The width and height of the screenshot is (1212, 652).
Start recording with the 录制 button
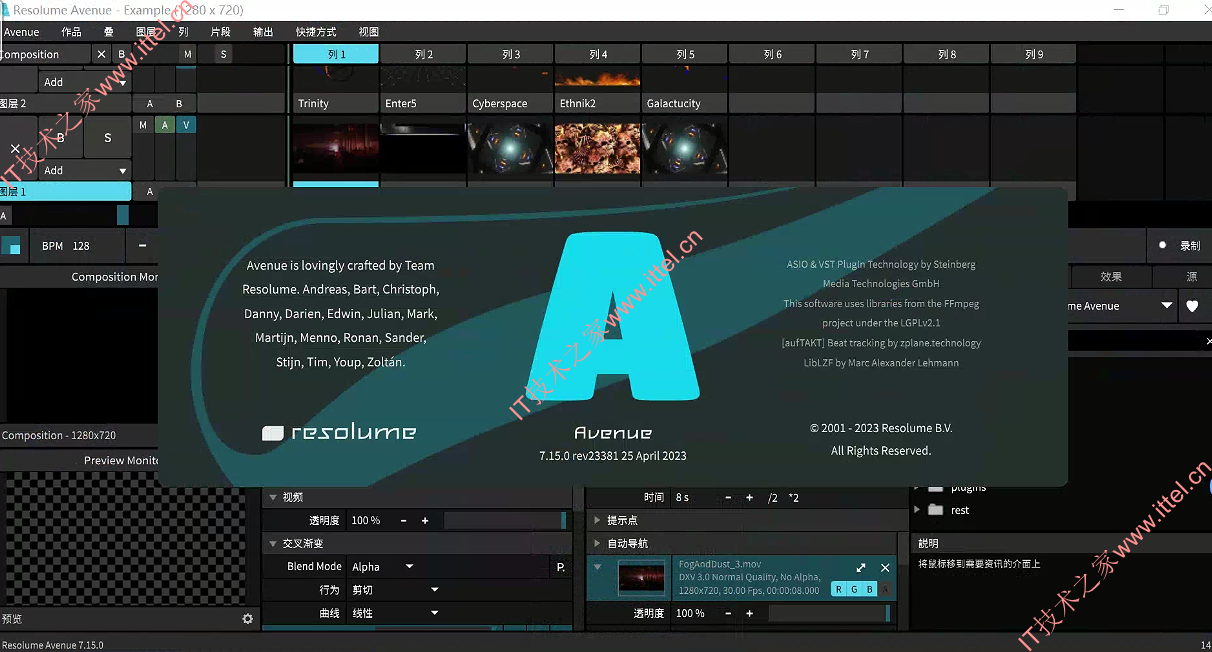1179,245
